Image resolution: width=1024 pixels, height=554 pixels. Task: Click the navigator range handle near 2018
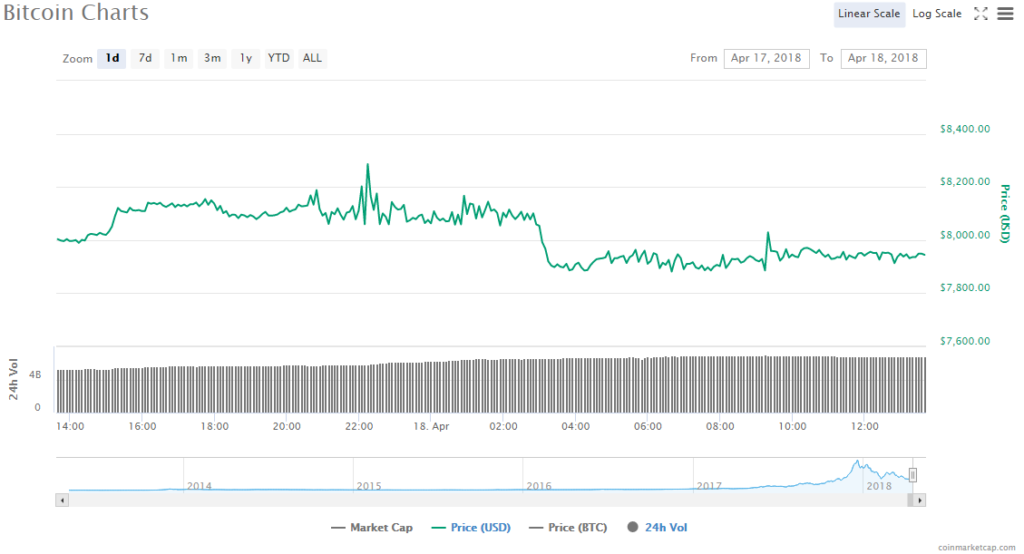[912, 475]
